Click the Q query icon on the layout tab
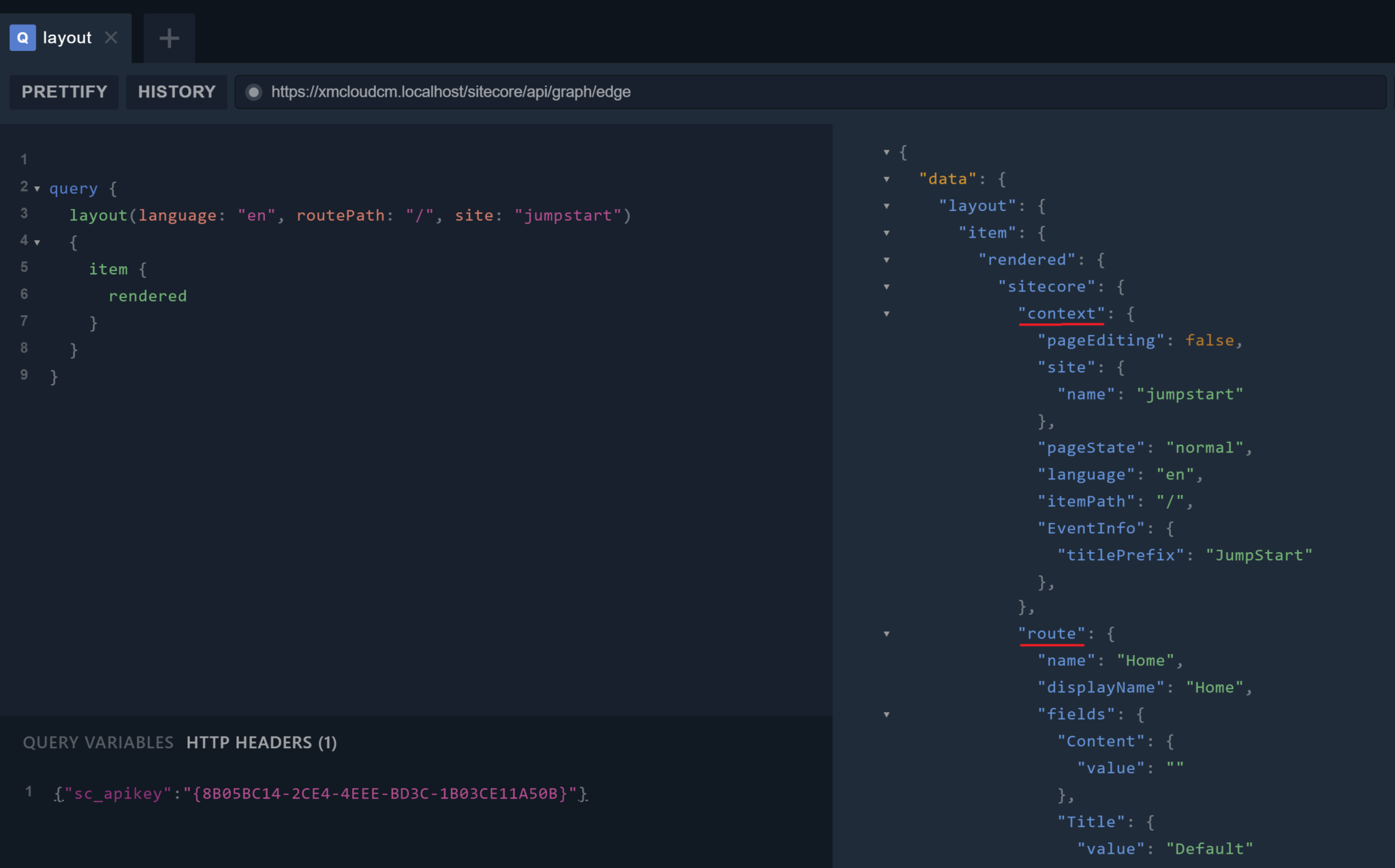Screen dimensions: 1395x868 (x=22, y=37)
